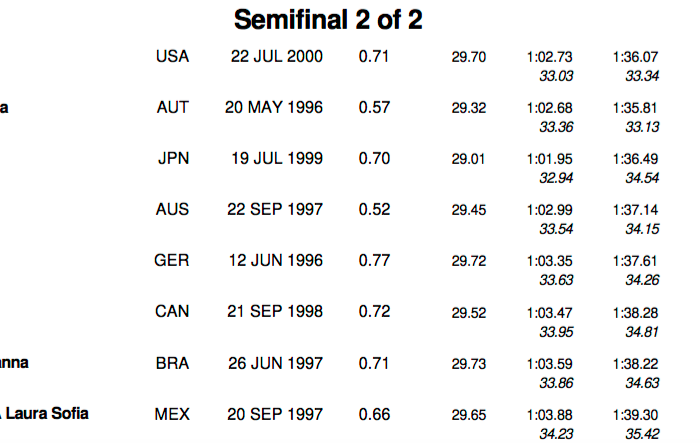Select the italic lap split 35.42
The image size is (700, 443).
641,434
